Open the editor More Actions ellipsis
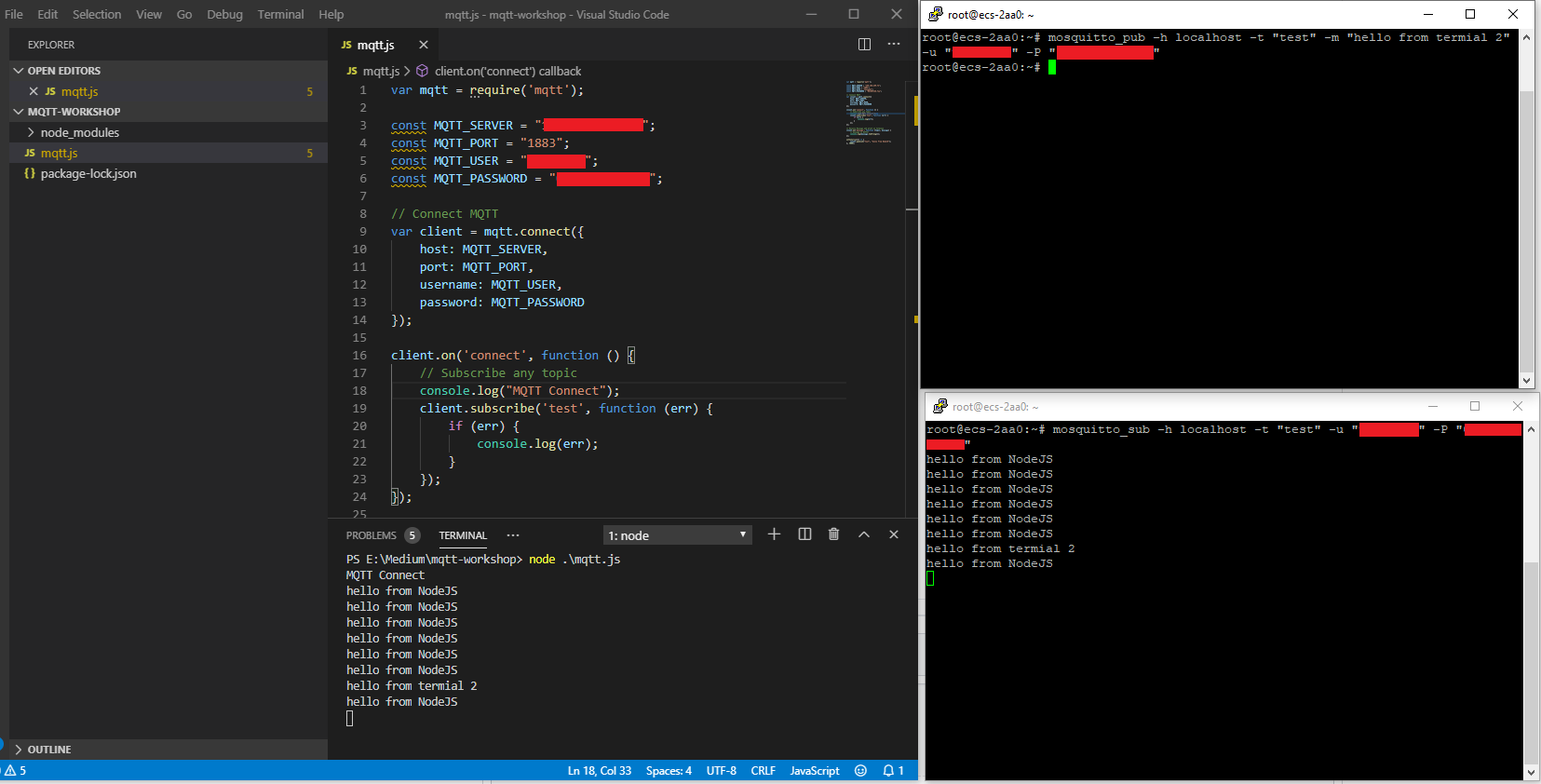 point(894,45)
